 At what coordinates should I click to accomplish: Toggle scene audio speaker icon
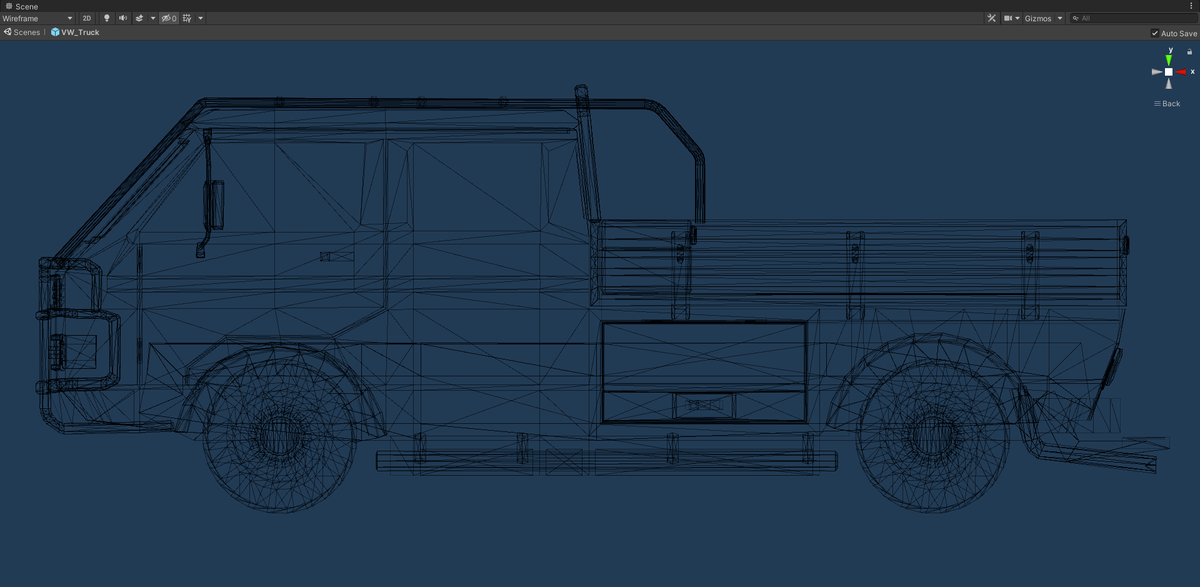123,18
